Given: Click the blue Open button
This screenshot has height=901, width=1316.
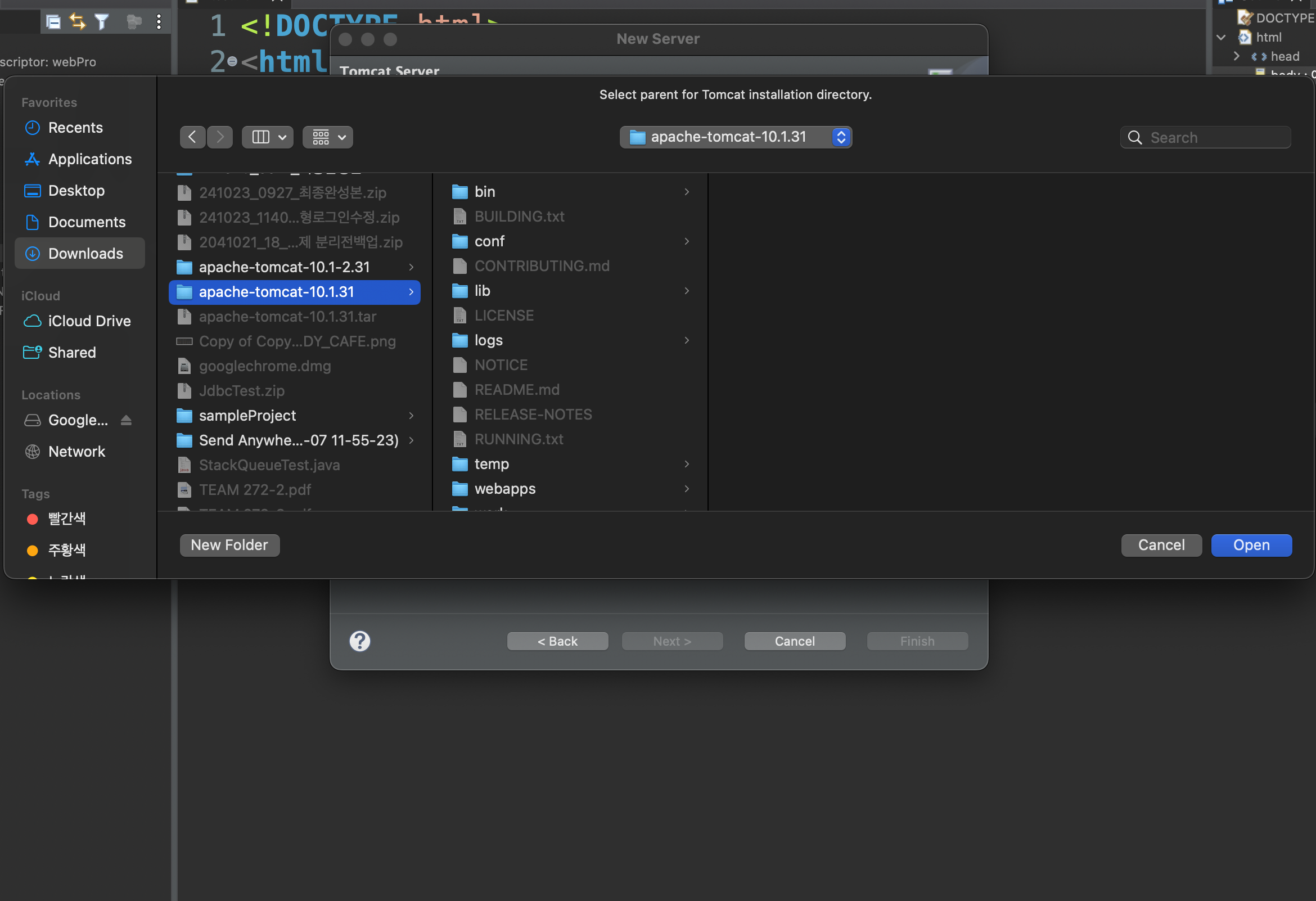Looking at the screenshot, I should click(x=1251, y=546).
